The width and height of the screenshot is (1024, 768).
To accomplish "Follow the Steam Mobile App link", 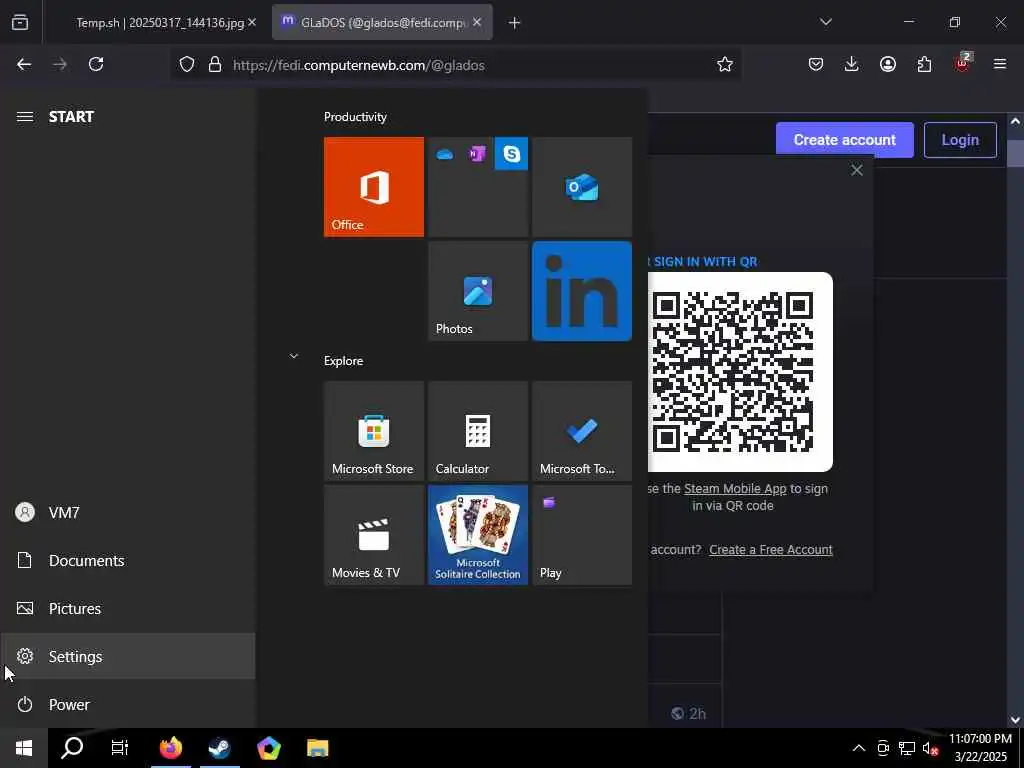I will point(735,488).
